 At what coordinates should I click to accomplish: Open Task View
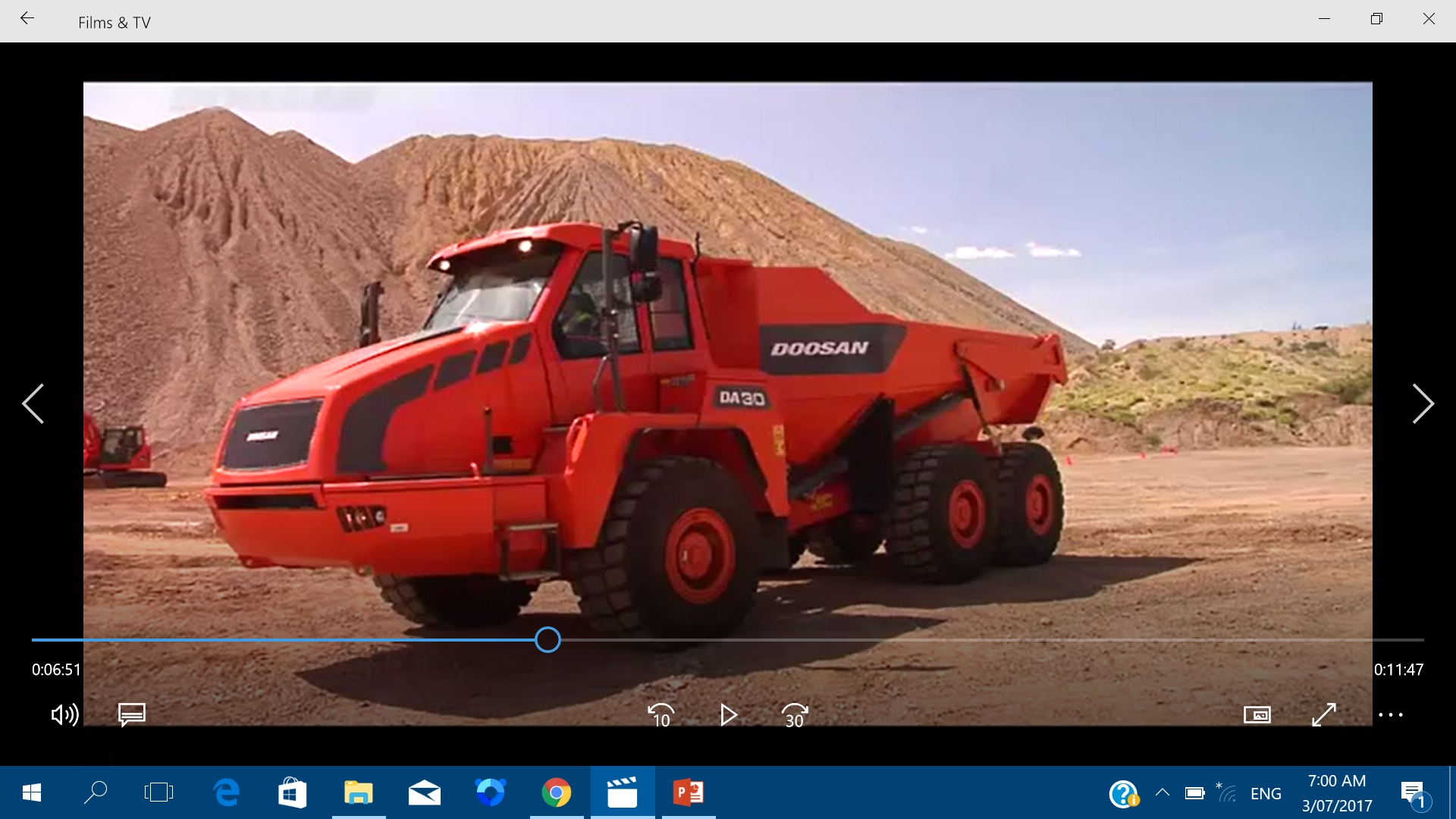click(158, 792)
